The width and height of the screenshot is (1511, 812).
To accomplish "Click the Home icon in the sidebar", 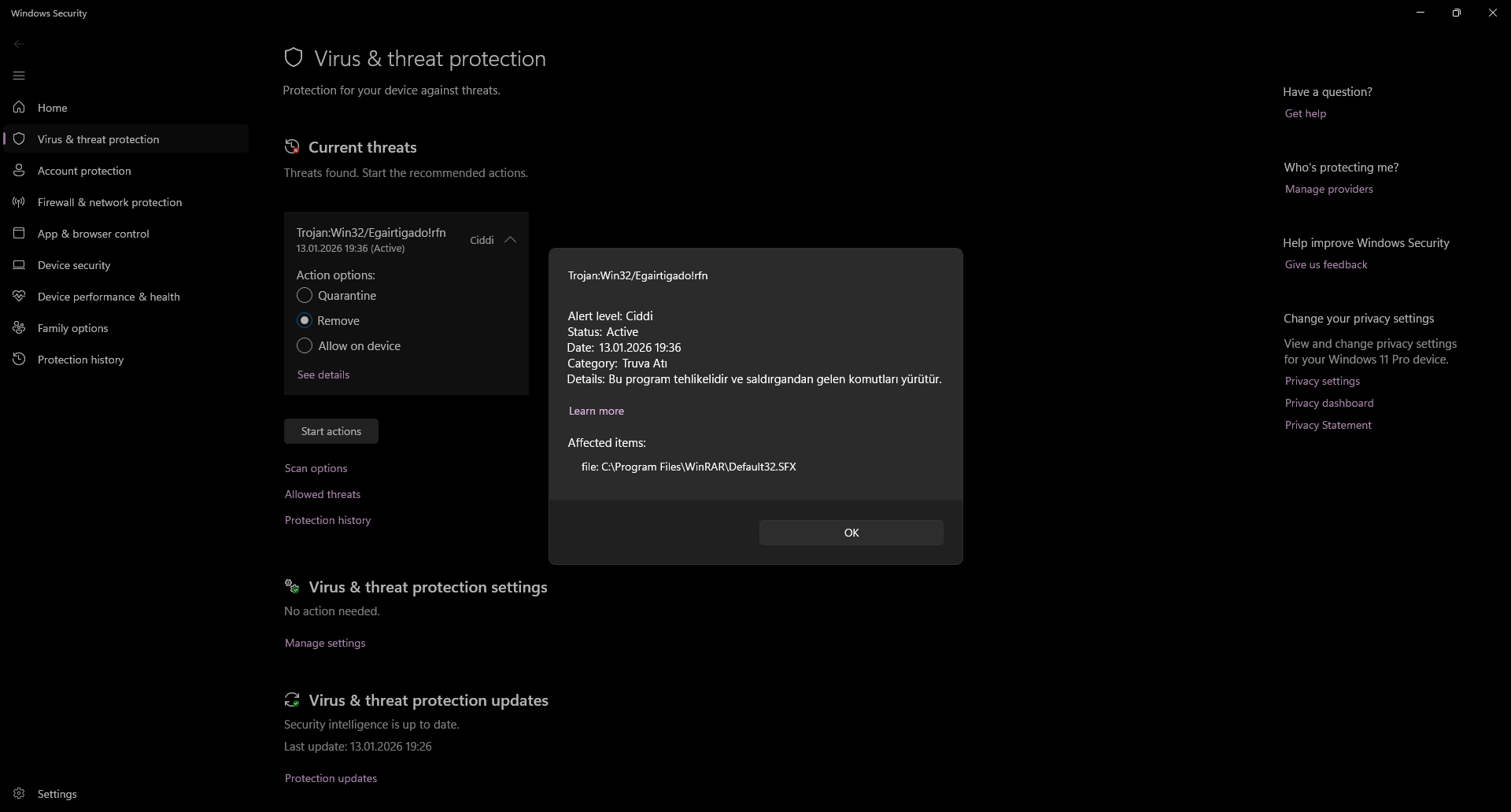I will pyautogui.click(x=20, y=108).
